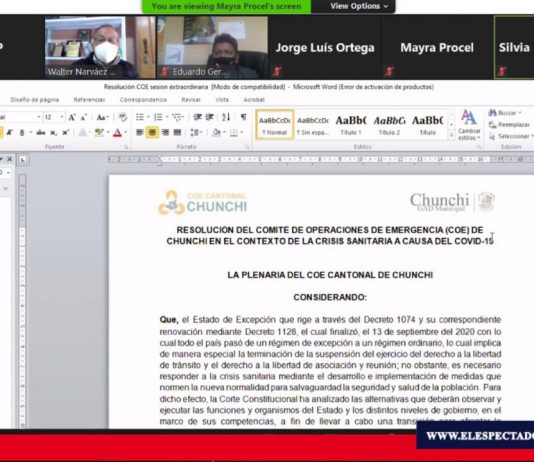The height and width of the screenshot is (462, 534).
Task: Apply the Título 2 style
Action: pos(389,125)
